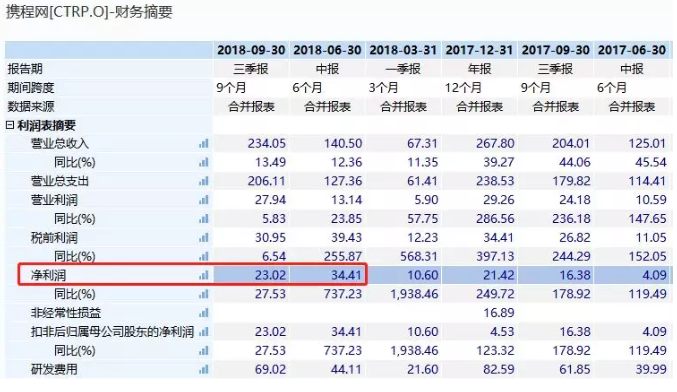Image resolution: width=677 pixels, height=392 pixels.
Task: Select highlighted net profit cell 10.60
Action: pos(422,275)
